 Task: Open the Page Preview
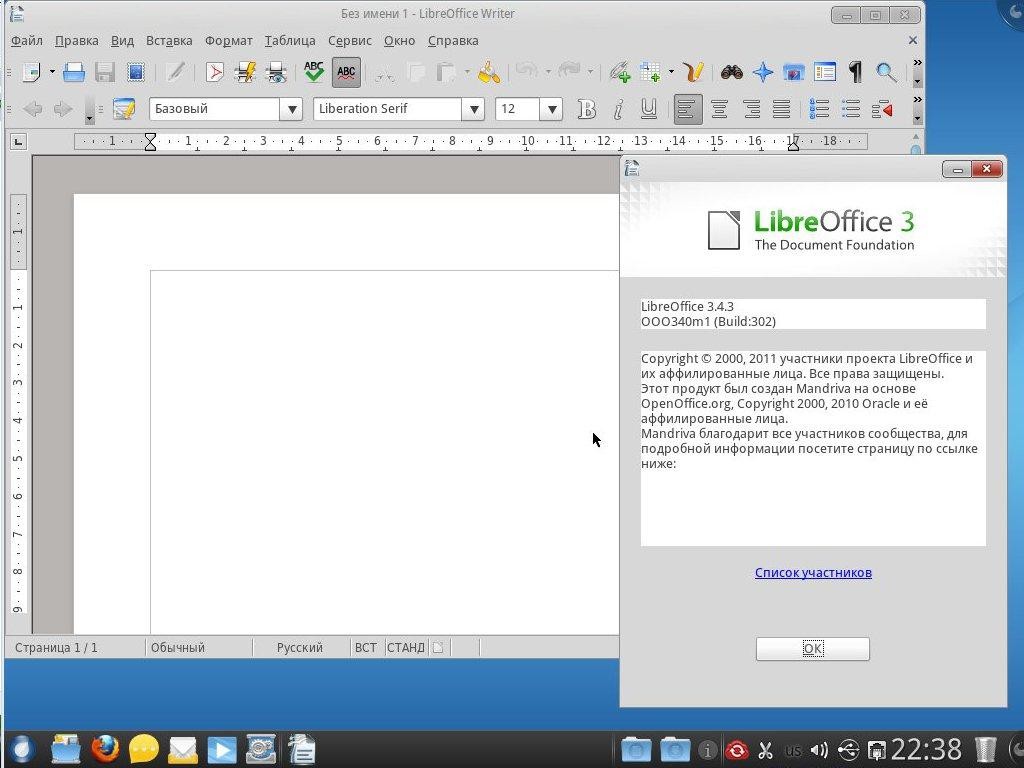[277, 72]
